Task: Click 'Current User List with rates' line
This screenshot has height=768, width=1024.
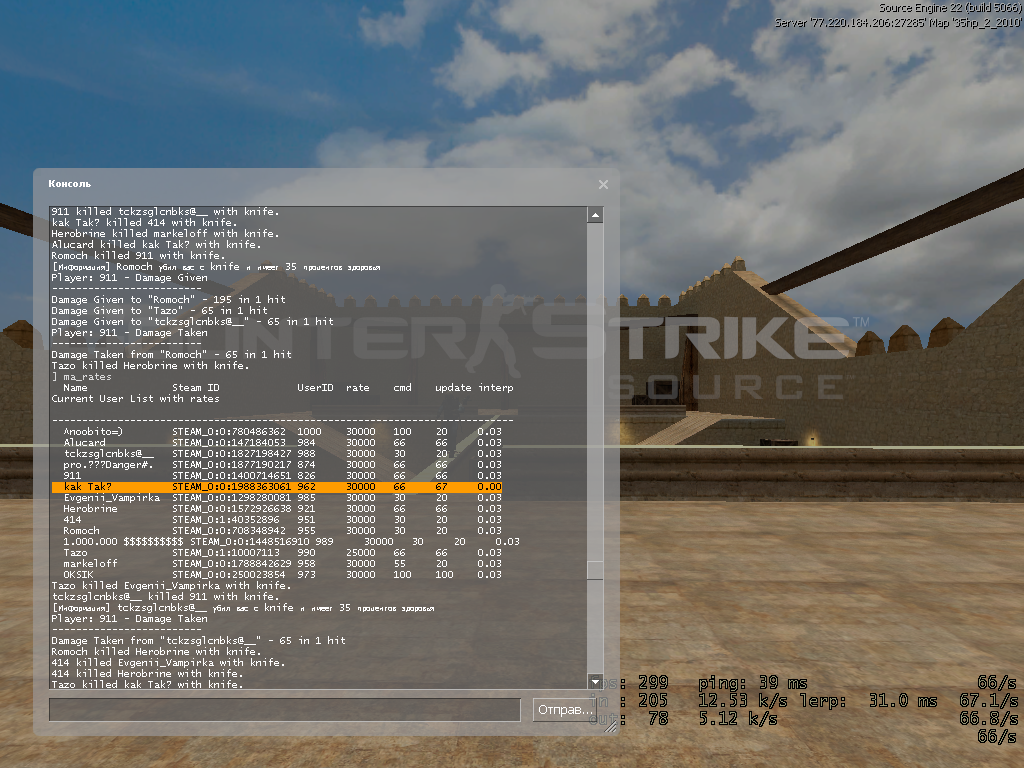Action: coord(135,399)
